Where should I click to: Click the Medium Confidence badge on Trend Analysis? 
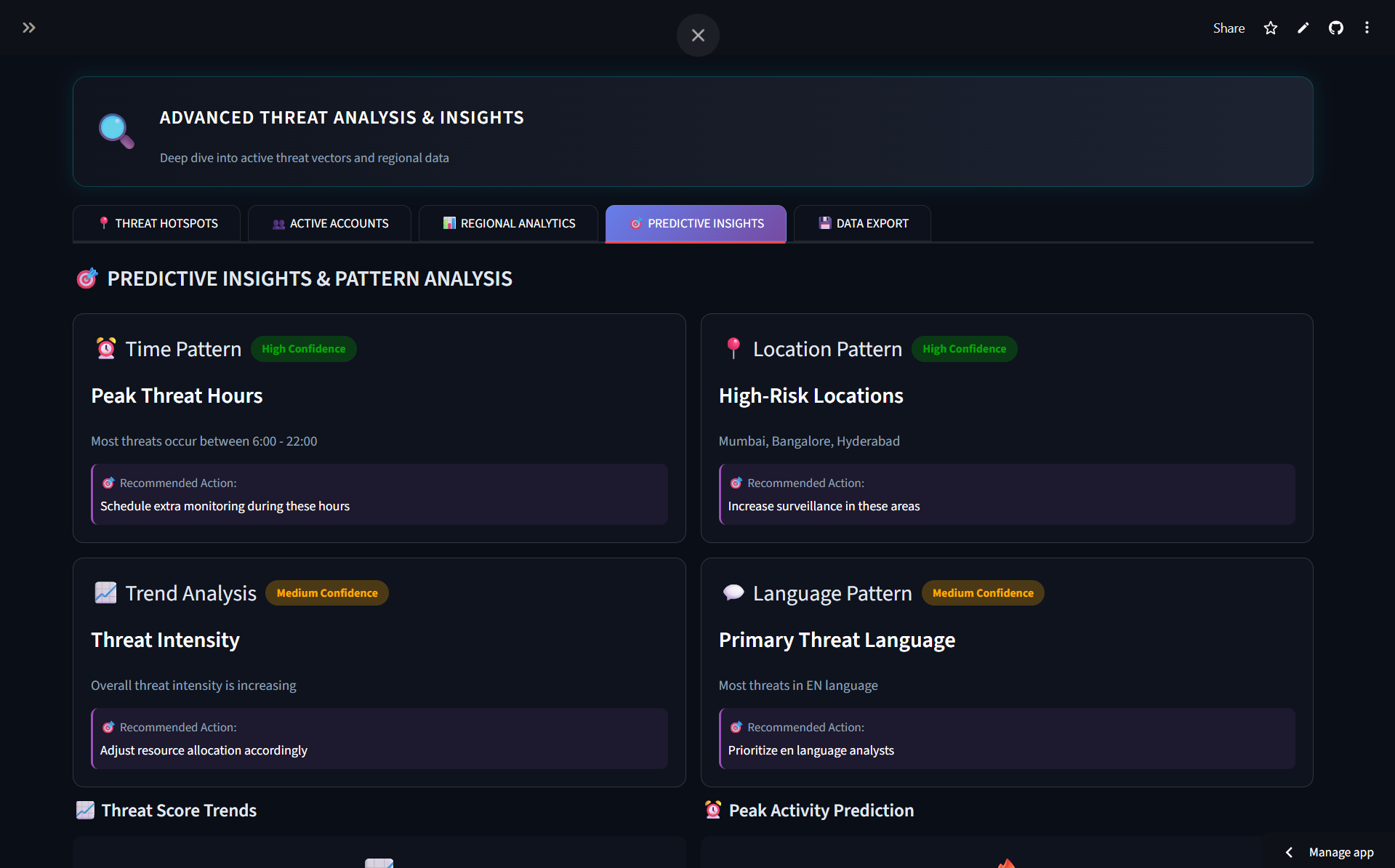coord(327,593)
